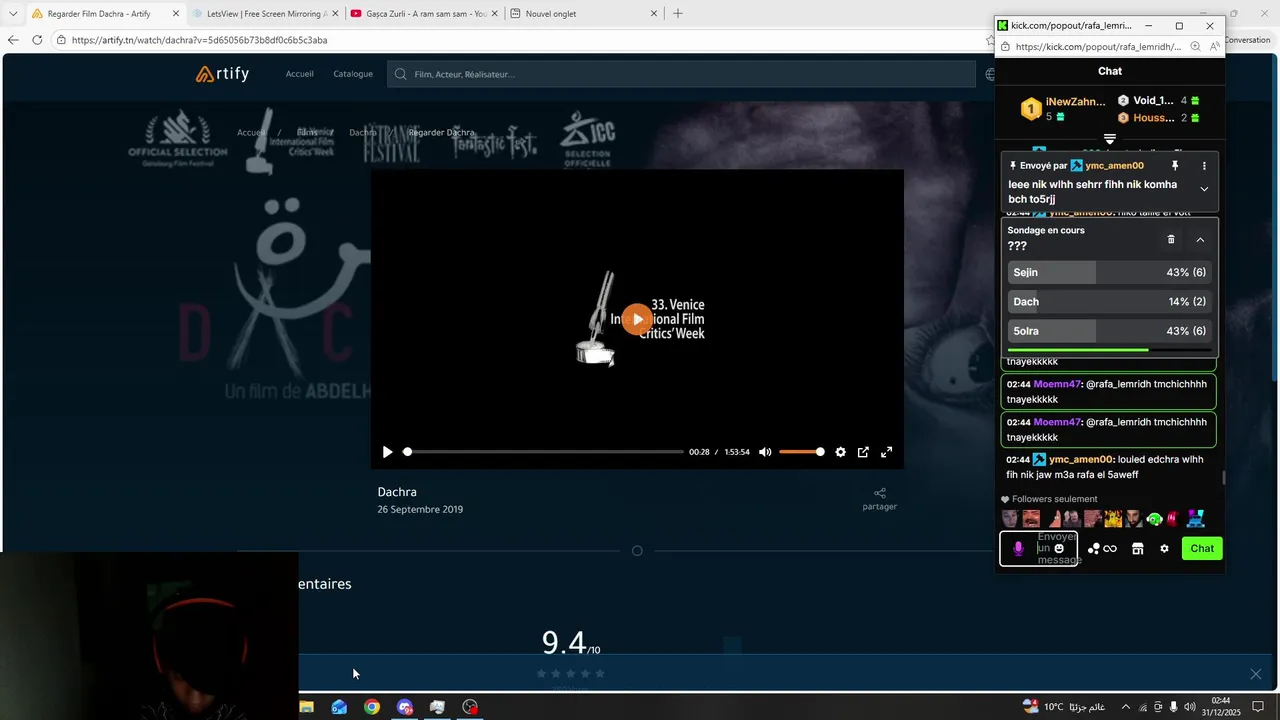Viewport: 1280px width, 720px height.
Task: Open emoji picker in chat message box
Action: pos(1059,548)
